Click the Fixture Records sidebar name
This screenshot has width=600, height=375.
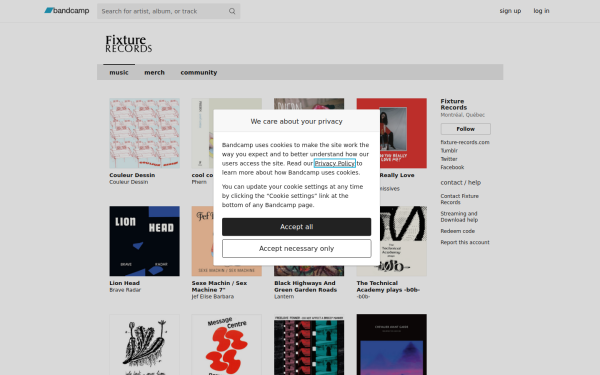point(453,104)
